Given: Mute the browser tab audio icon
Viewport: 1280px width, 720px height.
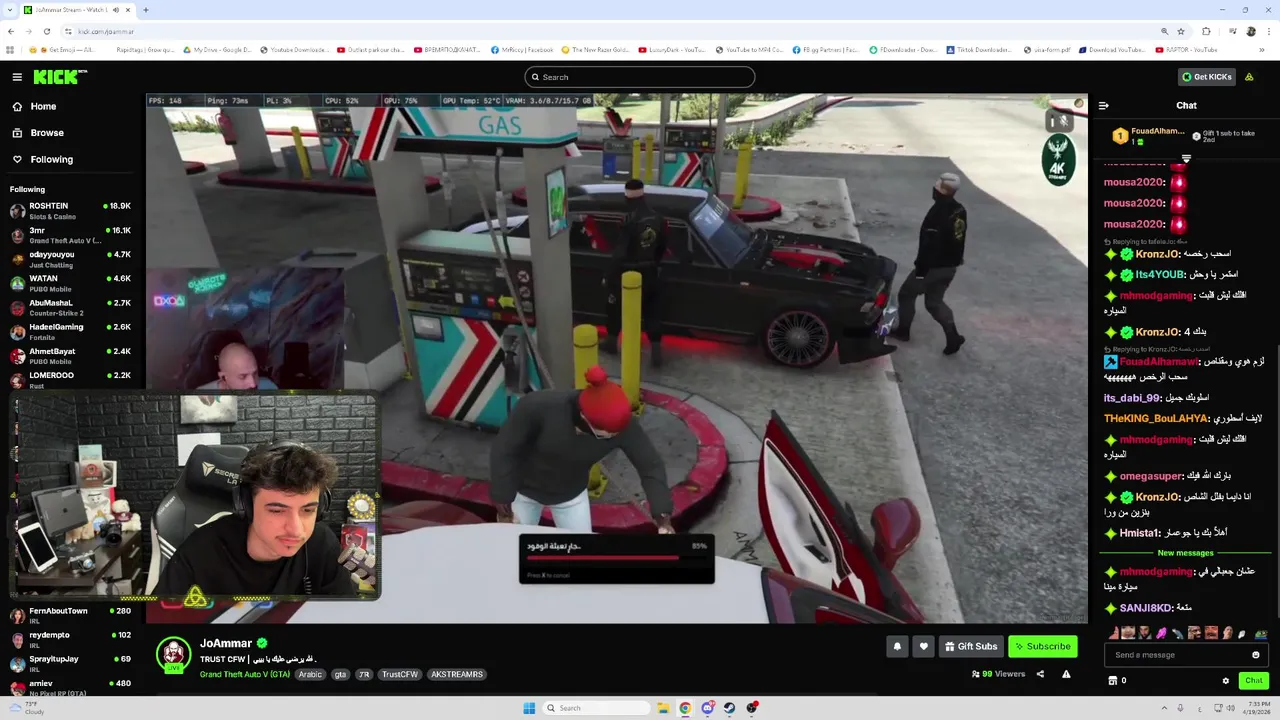Looking at the screenshot, I should (116, 10).
